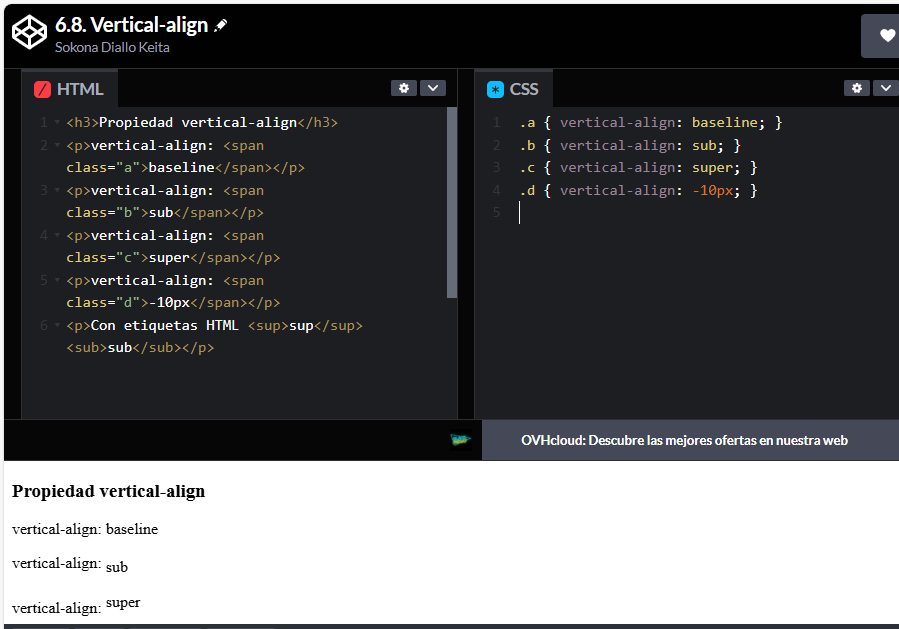Click class="b" sub code line
This screenshot has width=899, height=629.
click(x=165, y=212)
